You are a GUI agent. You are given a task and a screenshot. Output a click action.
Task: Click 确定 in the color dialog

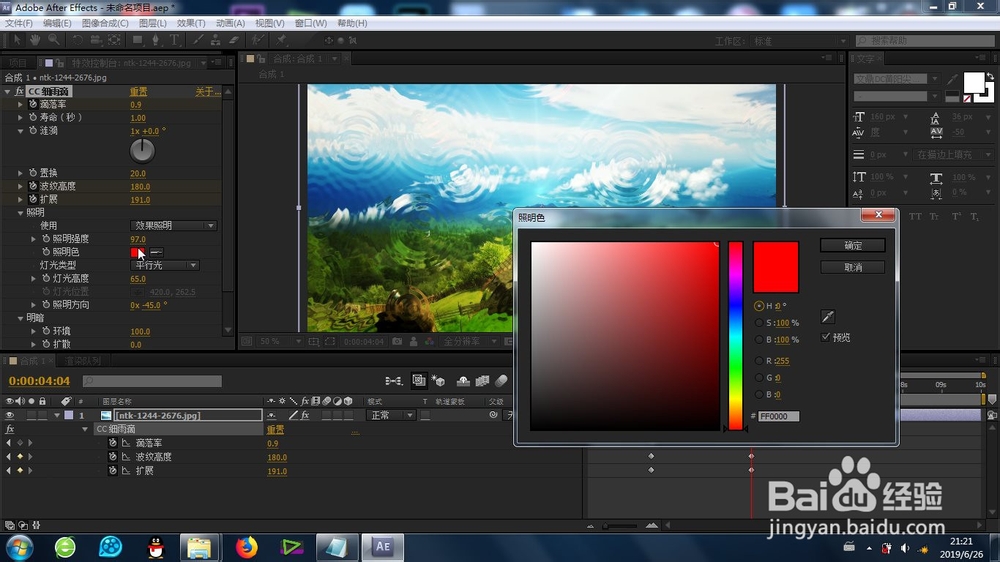coord(853,246)
